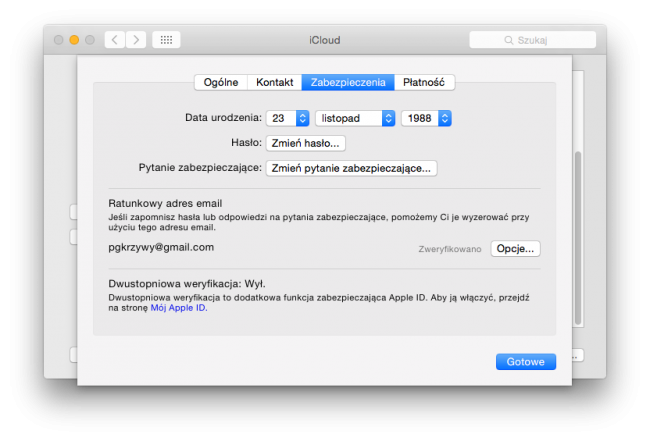Image resolution: width=650 pixels, height=441 pixels.
Task: Click the Ratunkowy adres email heading
Action: 165,204
